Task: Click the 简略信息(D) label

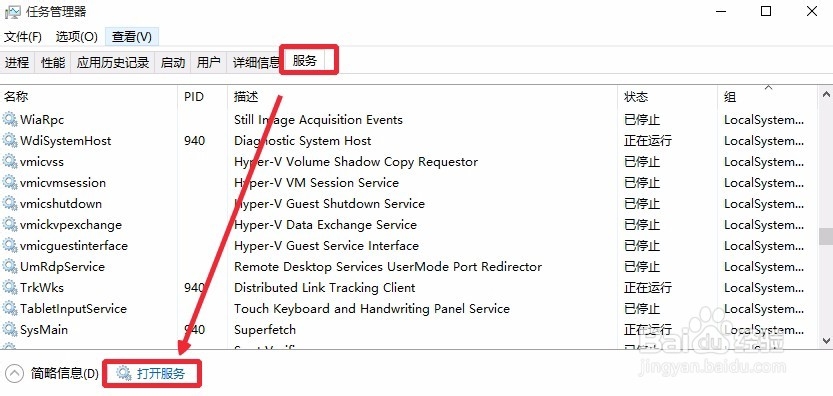Action: pos(64,374)
